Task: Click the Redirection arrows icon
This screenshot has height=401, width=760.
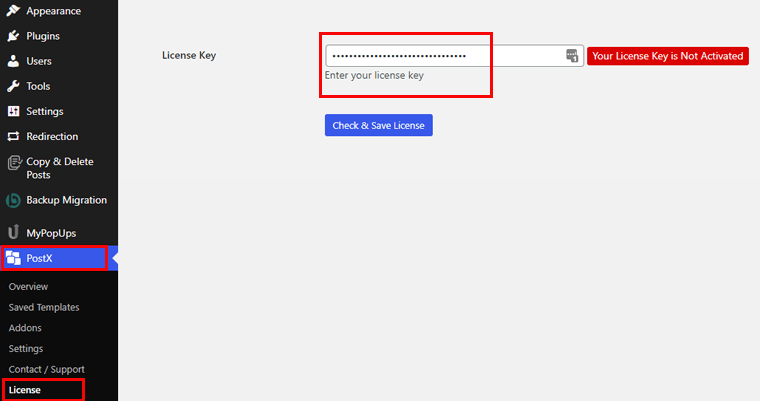Action: [x=13, y=136]
